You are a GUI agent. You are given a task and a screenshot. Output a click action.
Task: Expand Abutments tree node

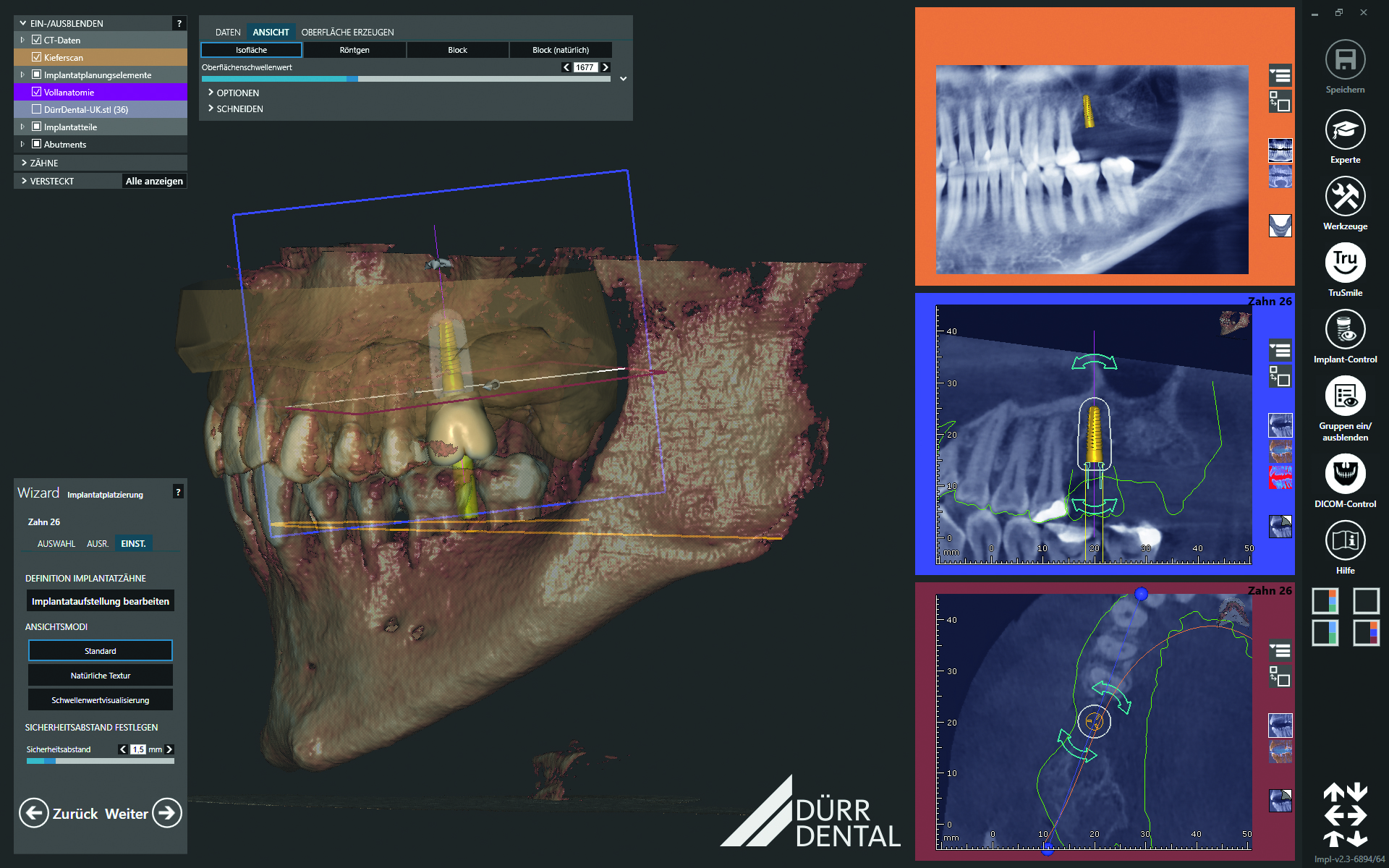tap(22, 144)
